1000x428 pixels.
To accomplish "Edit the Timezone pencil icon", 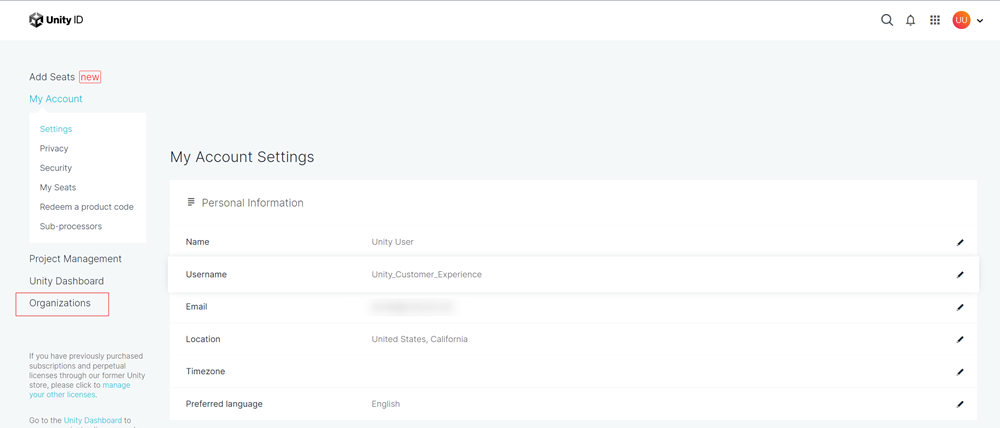I will coord(960,372).
